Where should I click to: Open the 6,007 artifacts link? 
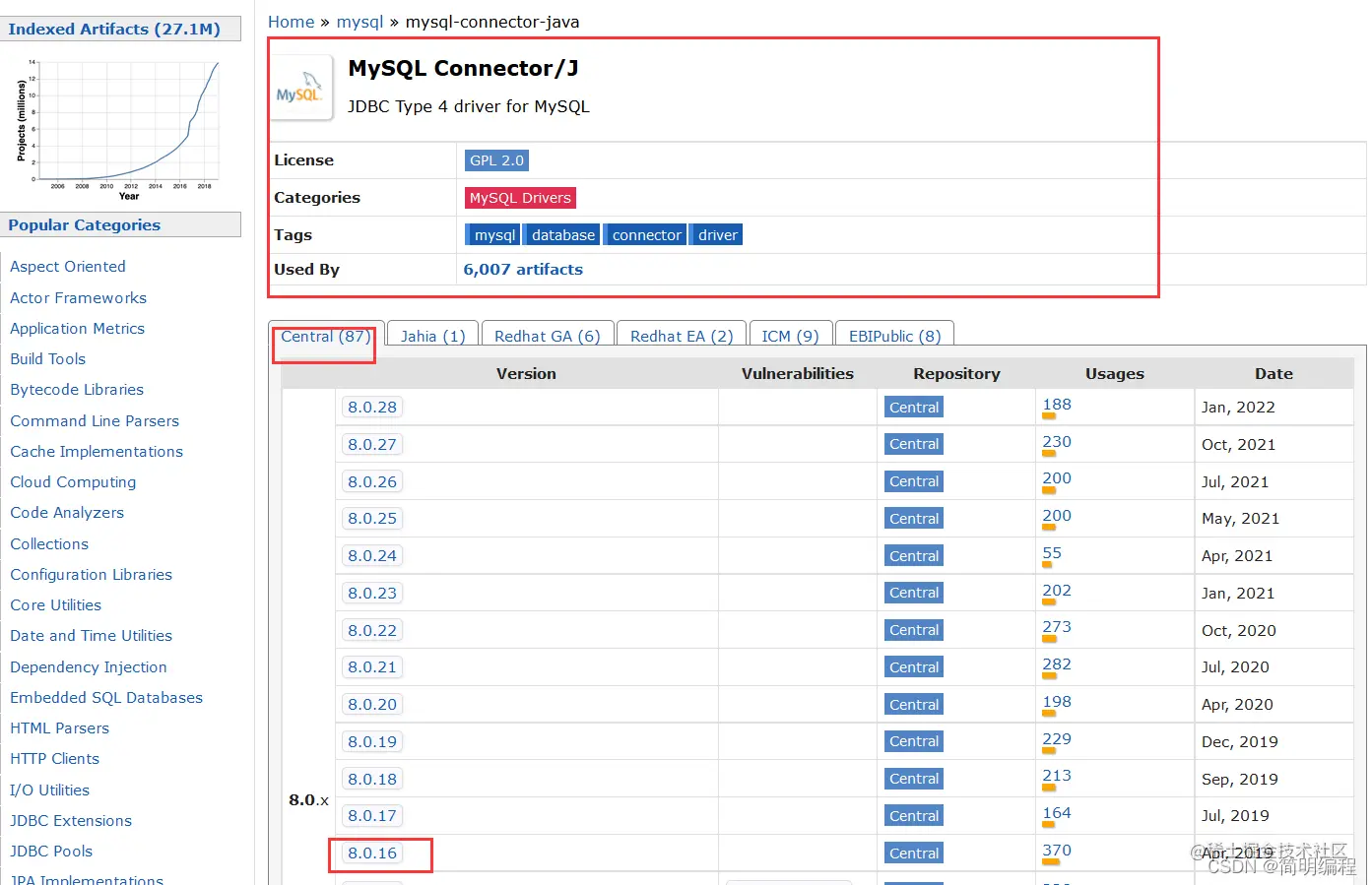click(523, 270)
